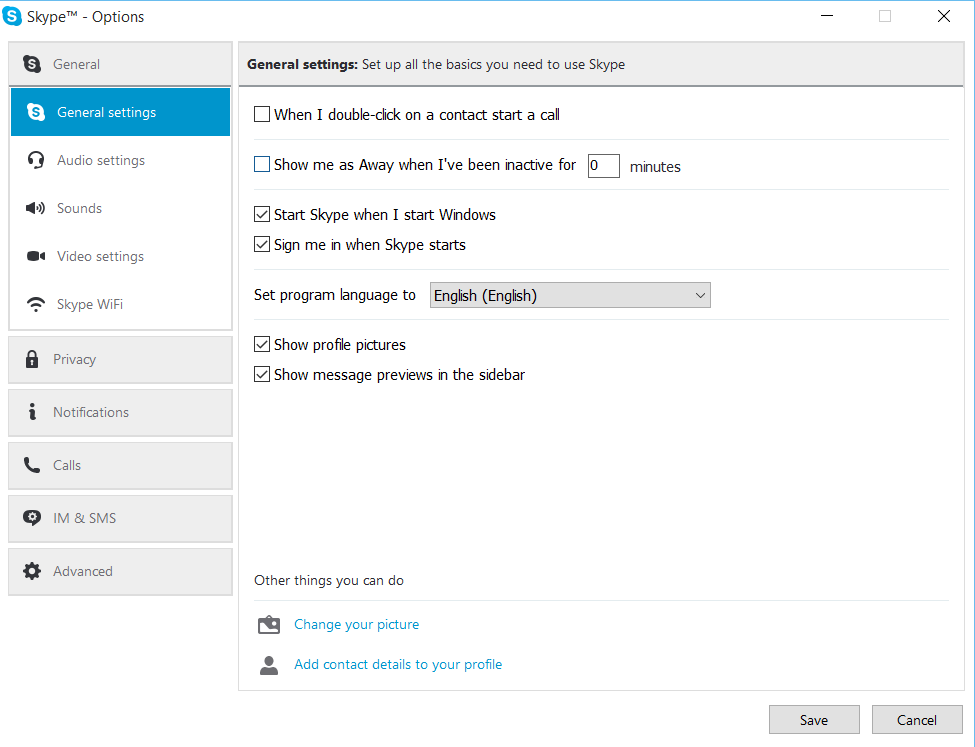Click the speaker icon next to Sounds
Screen dimensions: 975x747
point(36,208)
